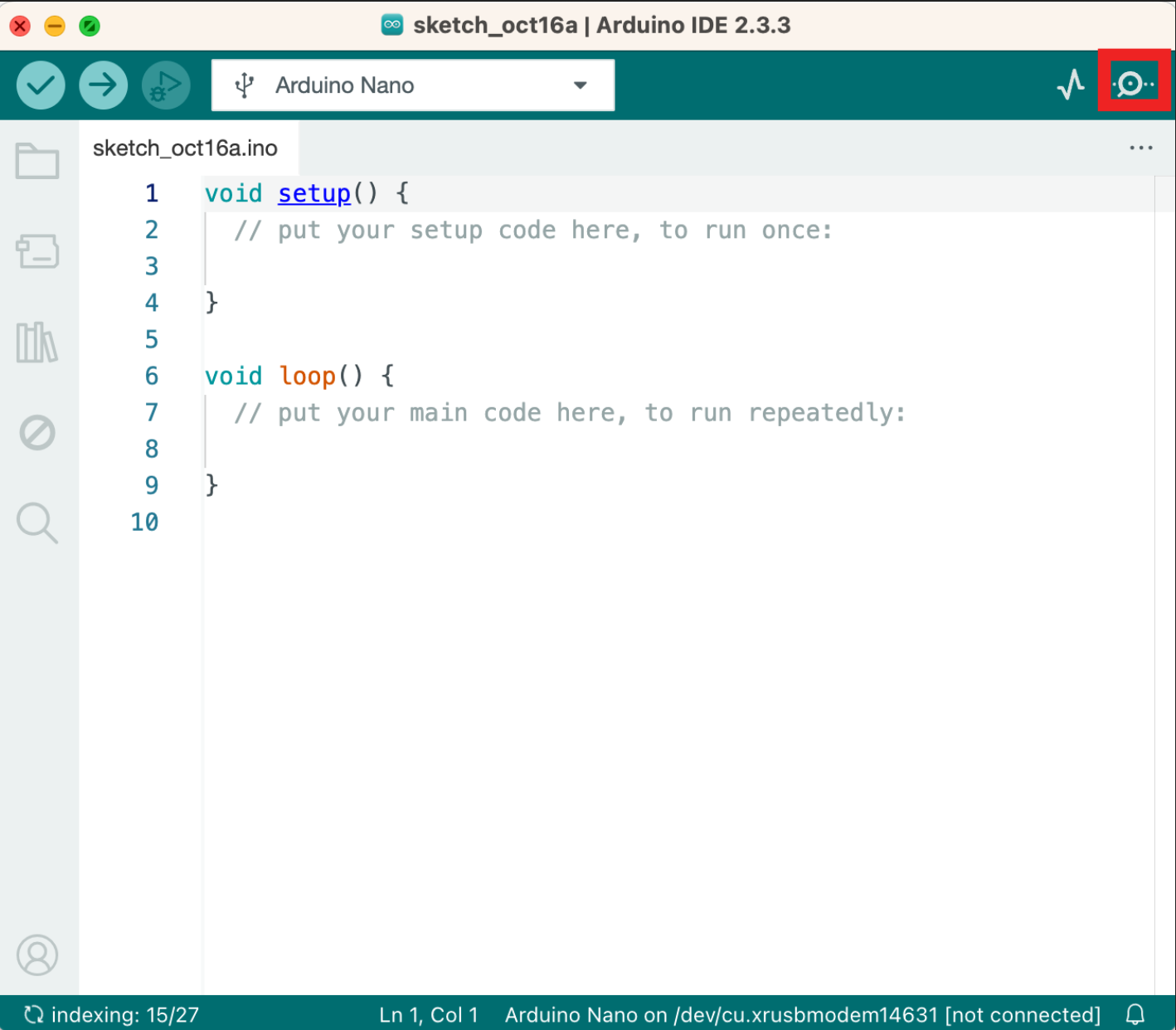Click the Upload arrow button
This screenshot has height=1030, width=1176.
[103, 85]
